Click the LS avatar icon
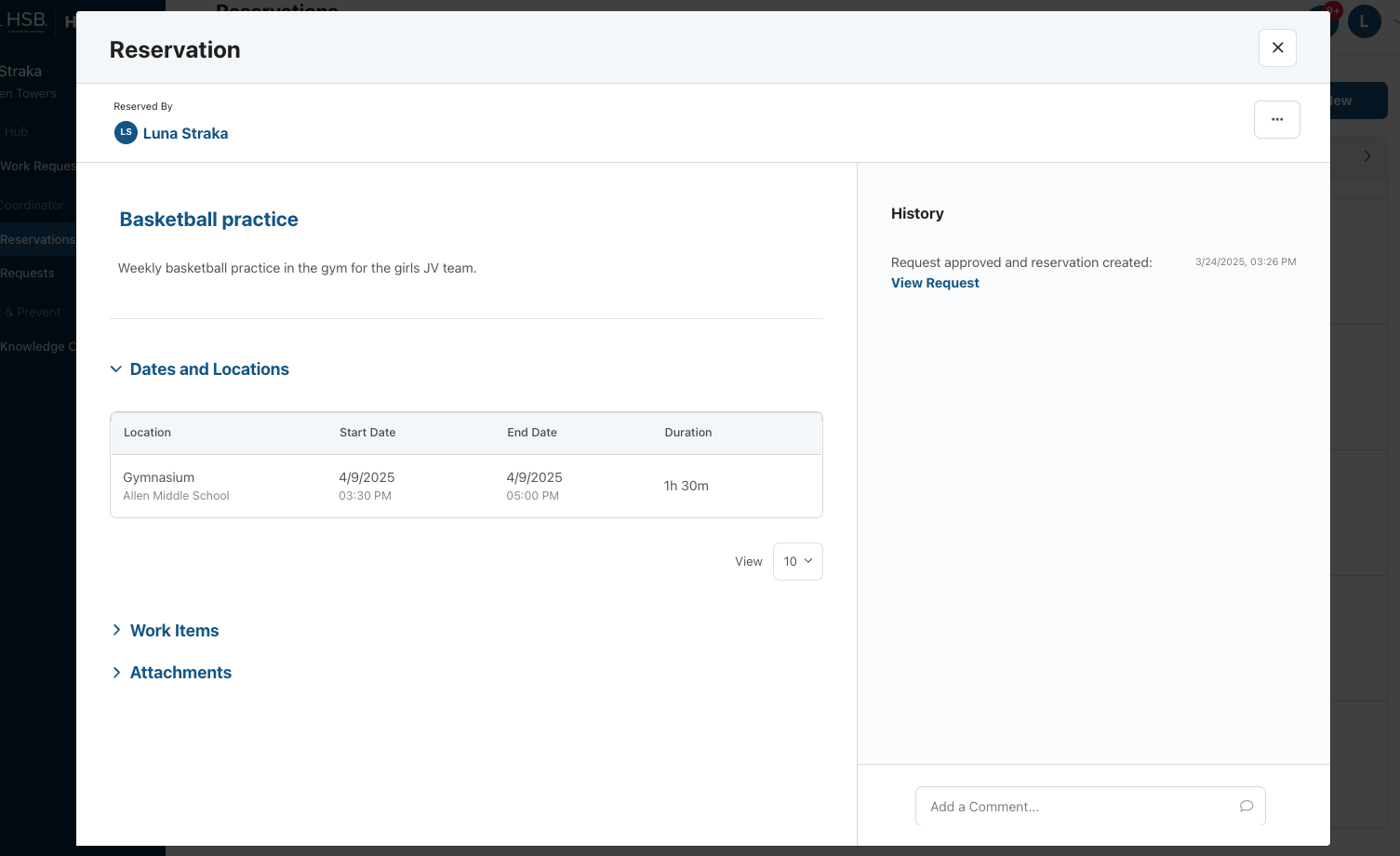This screenshot has width=1400, height=856. pyautogui.click(x=126, y=132)
